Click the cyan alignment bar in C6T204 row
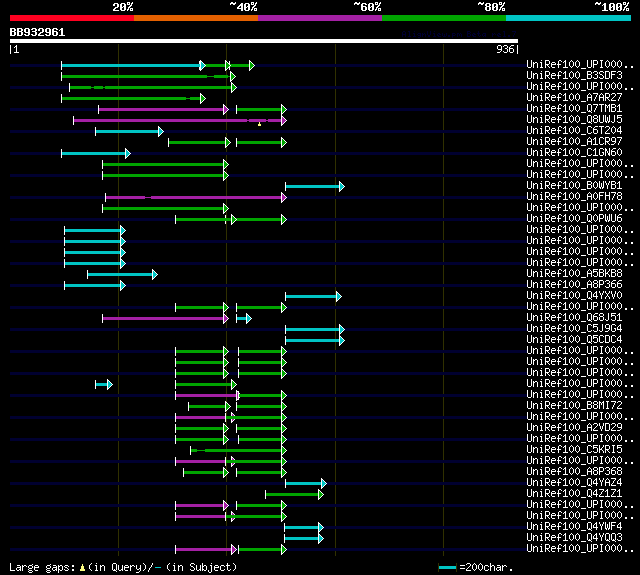Viewport: 640px width, 575px height. pyautogui.click(x=127, y=131)
